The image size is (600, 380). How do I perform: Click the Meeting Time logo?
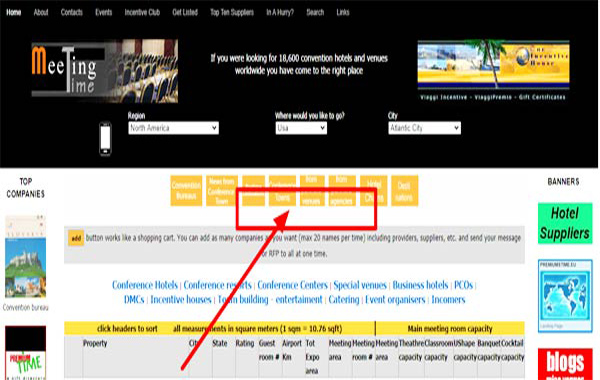[x=104, y=71]
